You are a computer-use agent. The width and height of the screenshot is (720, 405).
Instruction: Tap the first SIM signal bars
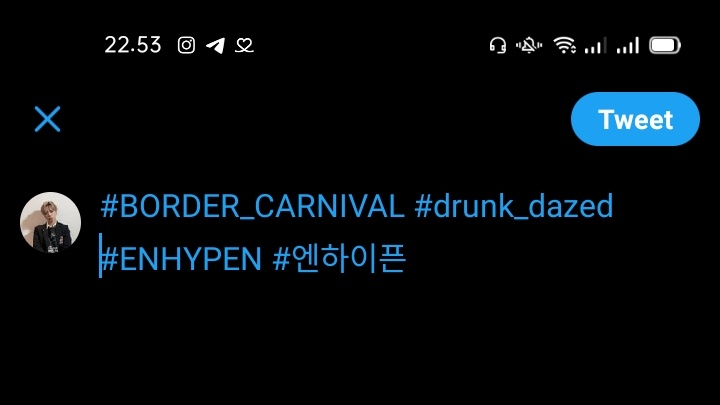(x=595, y=45)
